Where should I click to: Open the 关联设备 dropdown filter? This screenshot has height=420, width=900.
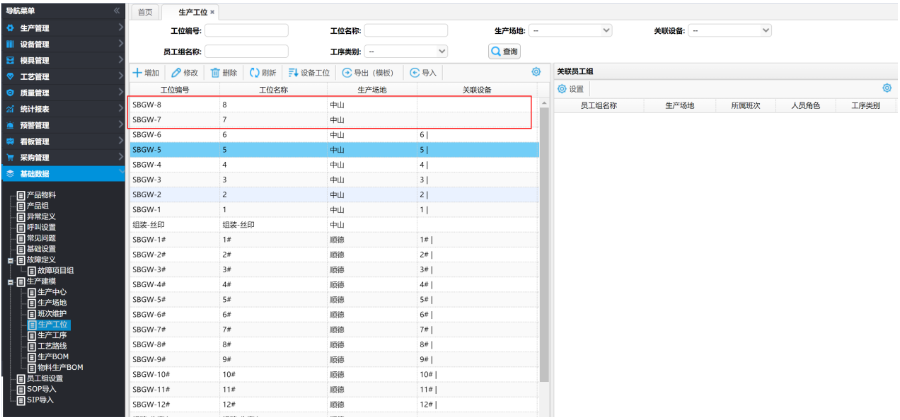(729, 31)
